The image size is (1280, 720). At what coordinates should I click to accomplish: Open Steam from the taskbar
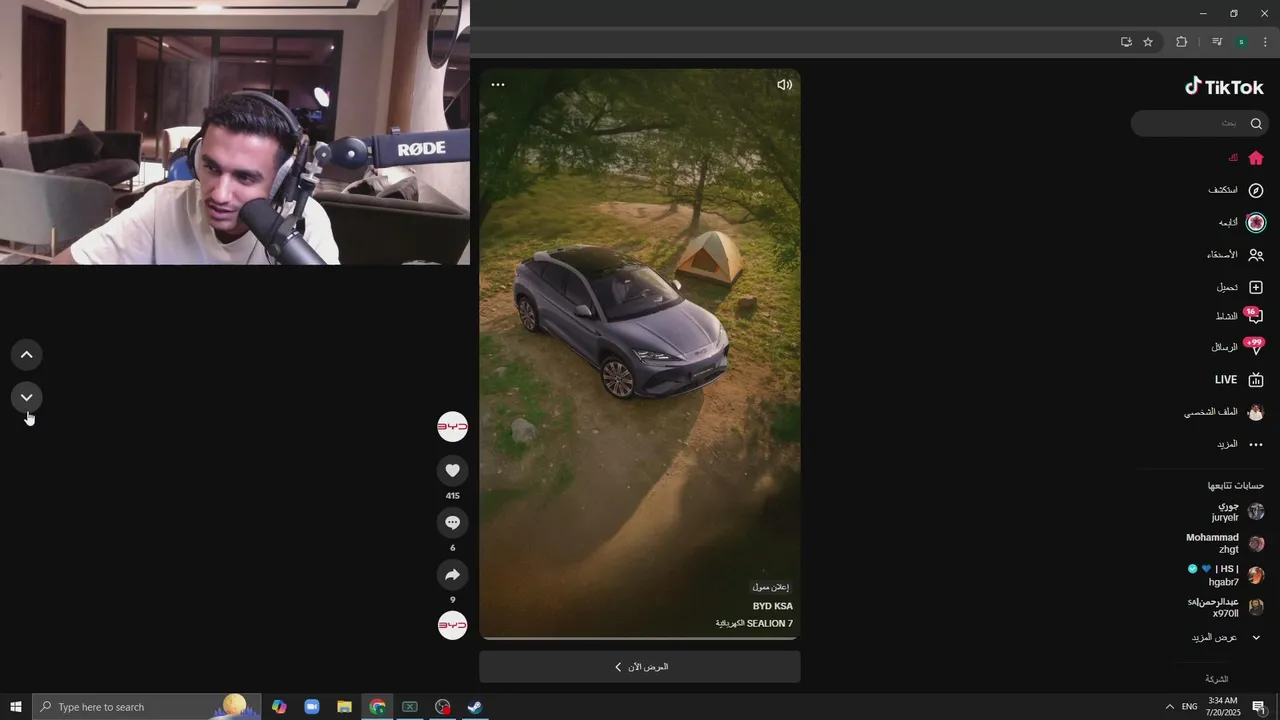(x=475, y=707)
